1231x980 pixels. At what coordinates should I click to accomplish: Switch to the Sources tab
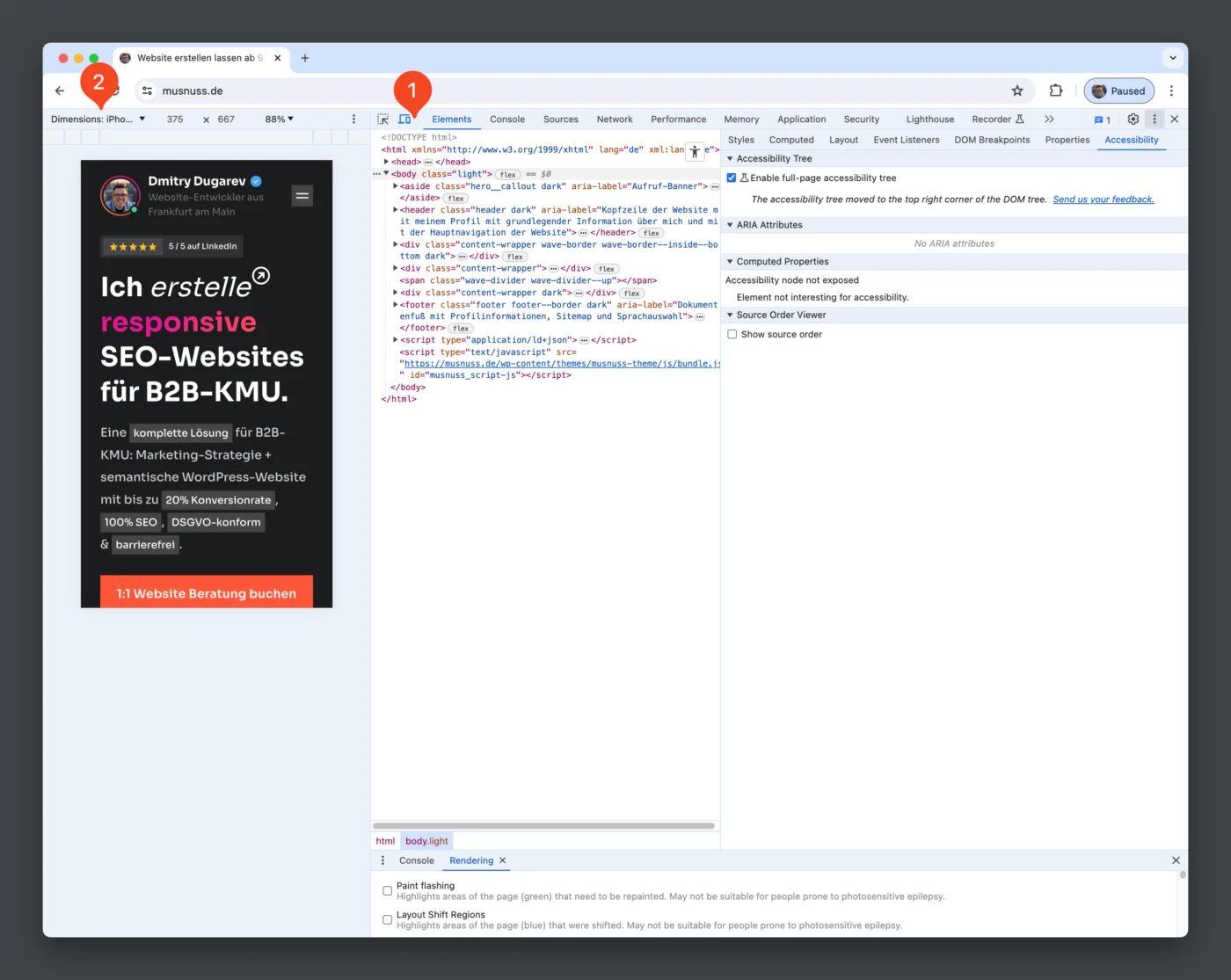pyautogui.click(x=561, y=120)
